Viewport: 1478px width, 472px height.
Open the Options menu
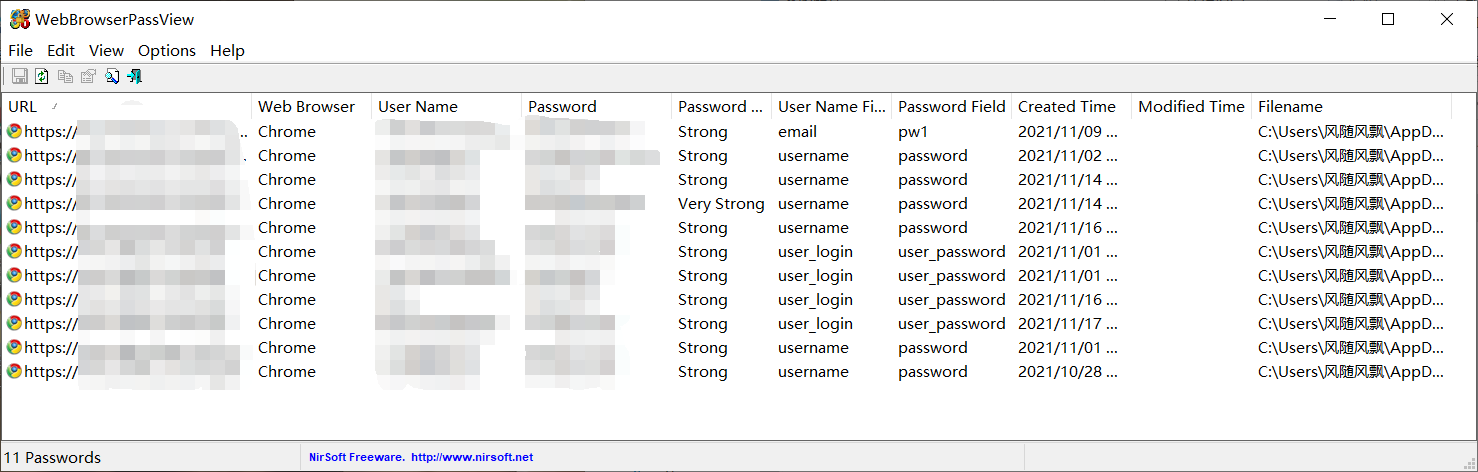pyautogui.click(x=167, y=50)
